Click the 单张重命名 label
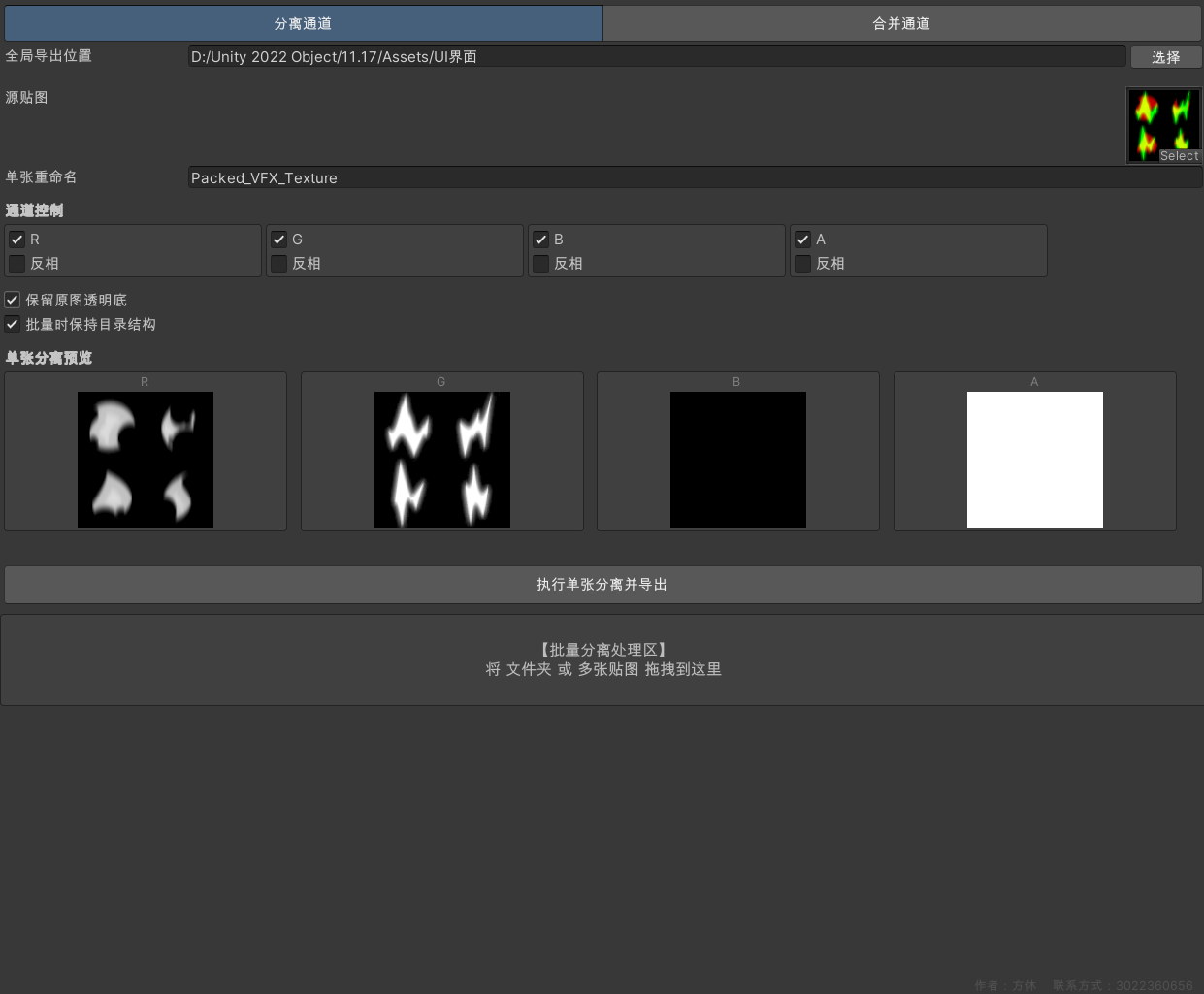1204x994 pixels. click(42, 177)
